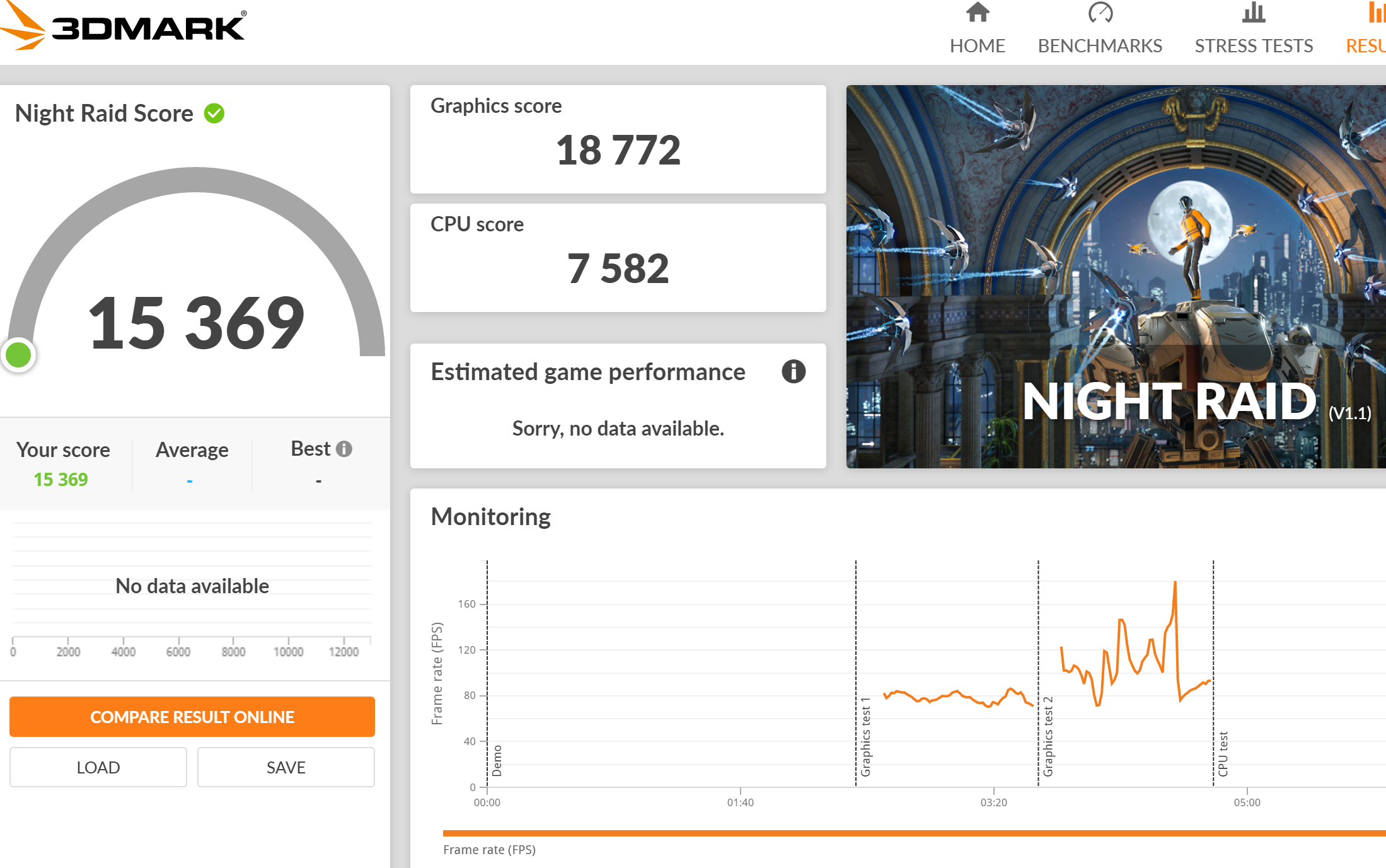Click the 'No data available' chart text
Viewport: 1386px width, 868px height.
(x=192, y=586)
